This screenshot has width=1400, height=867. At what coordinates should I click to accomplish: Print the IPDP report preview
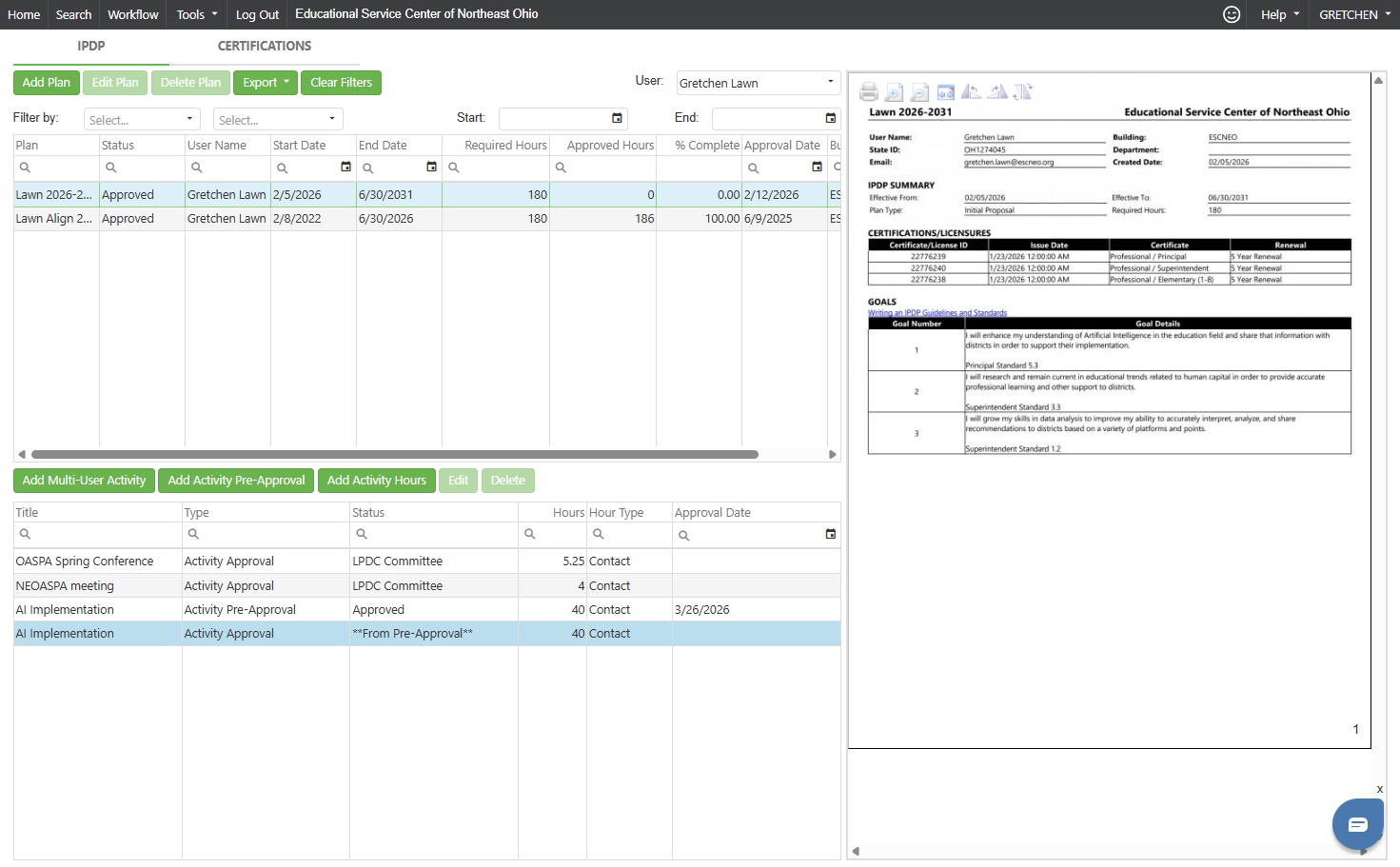868,91
